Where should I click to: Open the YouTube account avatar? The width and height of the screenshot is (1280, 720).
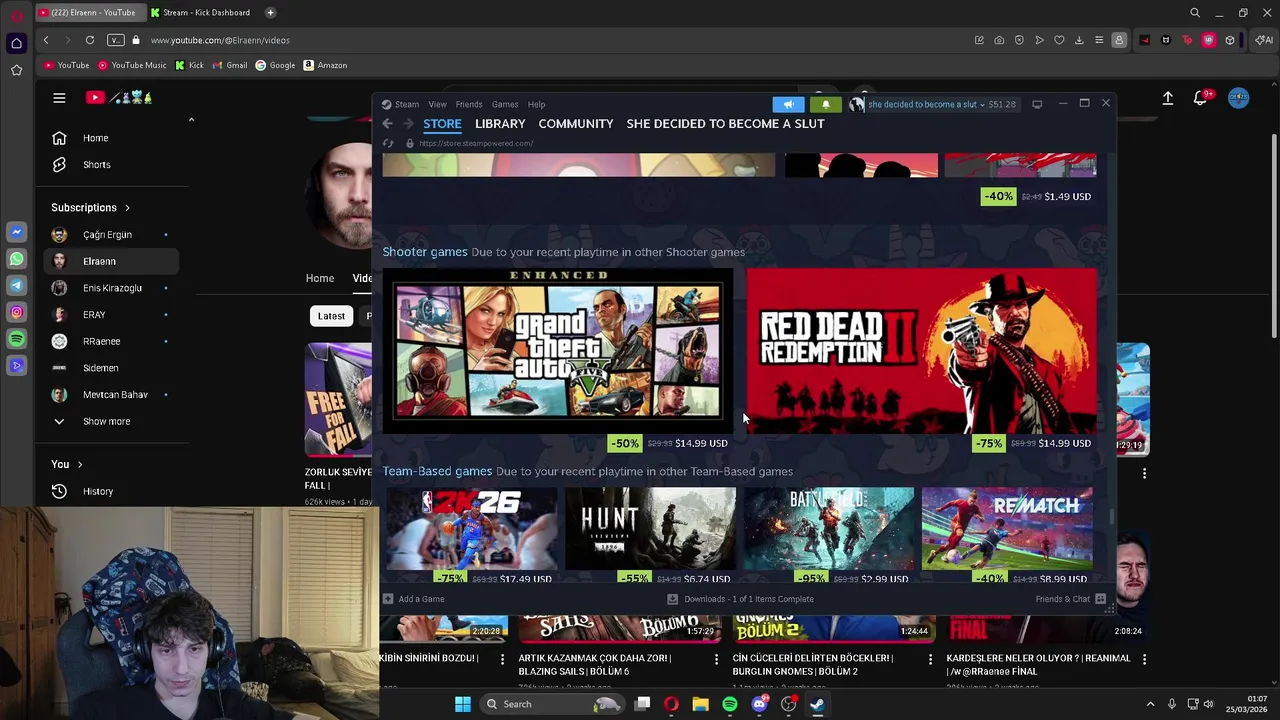1239,98
